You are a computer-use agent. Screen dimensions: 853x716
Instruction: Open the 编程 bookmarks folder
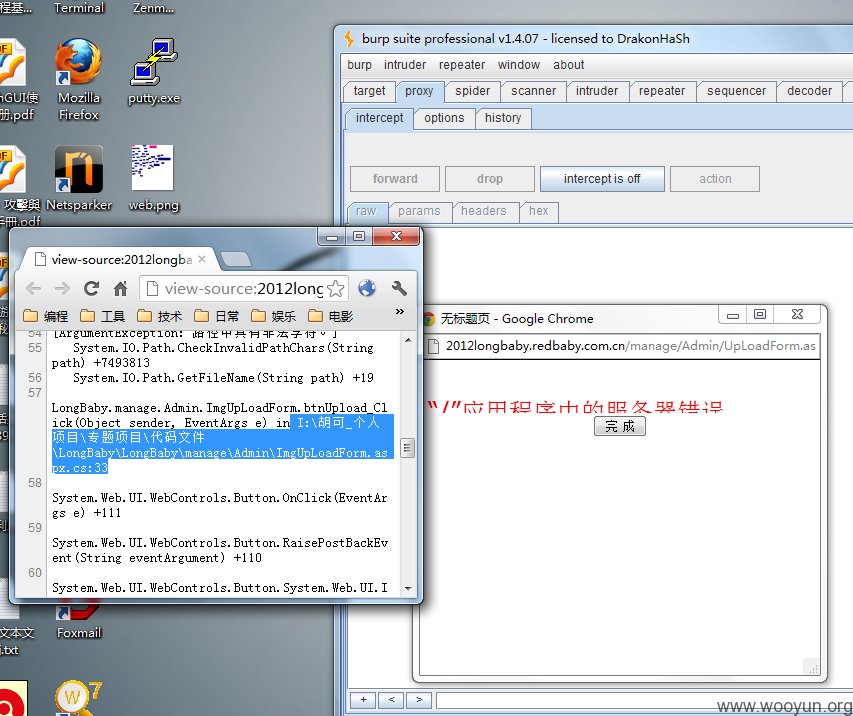[46, 316]
